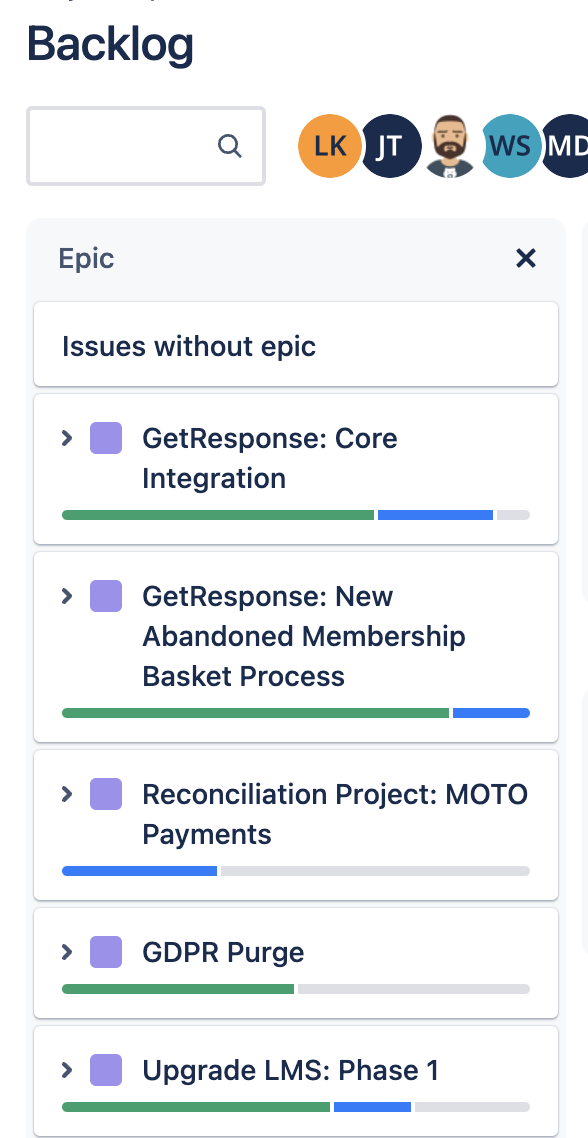Screen dimensions: 588x1138
Task: Filter by JT avatar
Action: pos(390,146)
